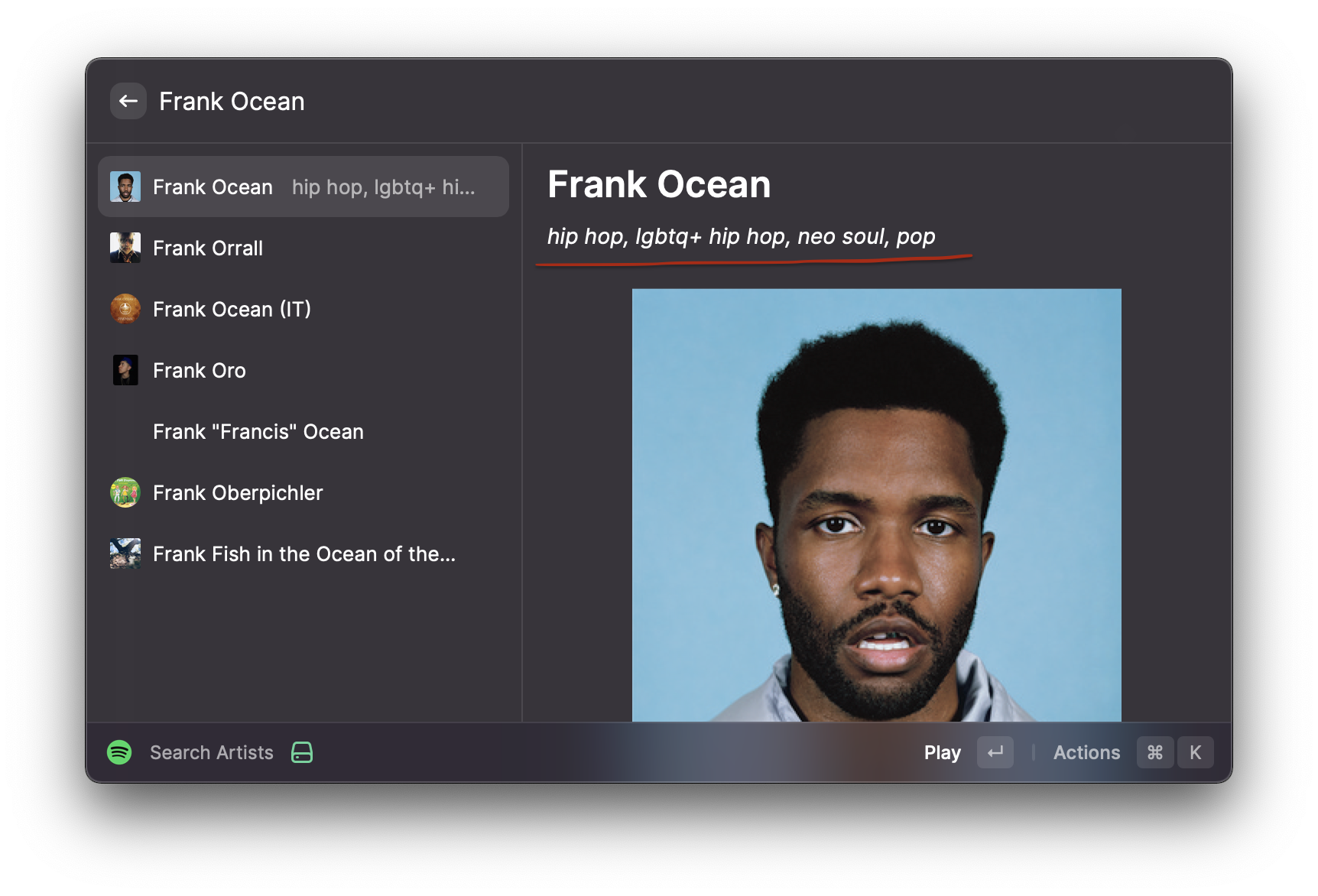This screenshot has height=896, width=1318.
Task: Click the Command key symbol
Action: [1155, 752]
